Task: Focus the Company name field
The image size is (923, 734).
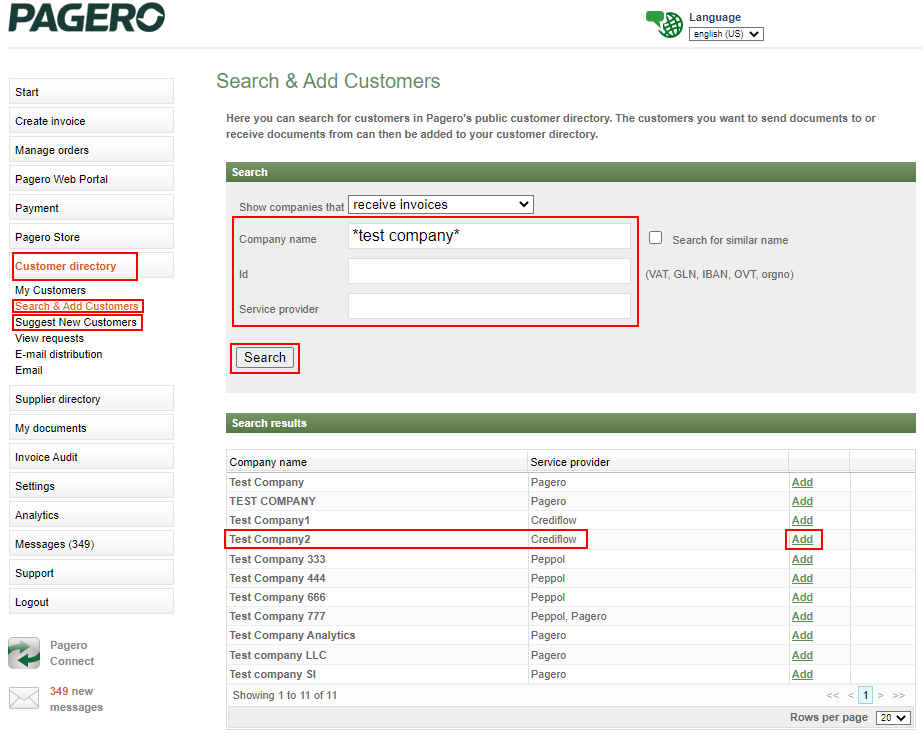Action: [x=489, y=236]
